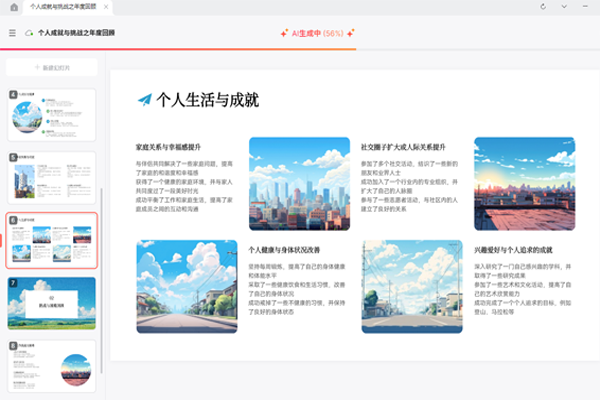Click the body text under 兴趣爱好与个人追求的成就

click(x=523, y=289)
